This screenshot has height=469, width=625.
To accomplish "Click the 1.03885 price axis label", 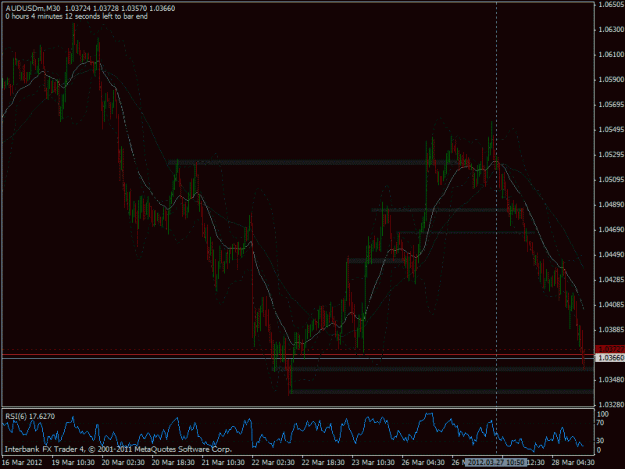I will (x=611, y=330).
